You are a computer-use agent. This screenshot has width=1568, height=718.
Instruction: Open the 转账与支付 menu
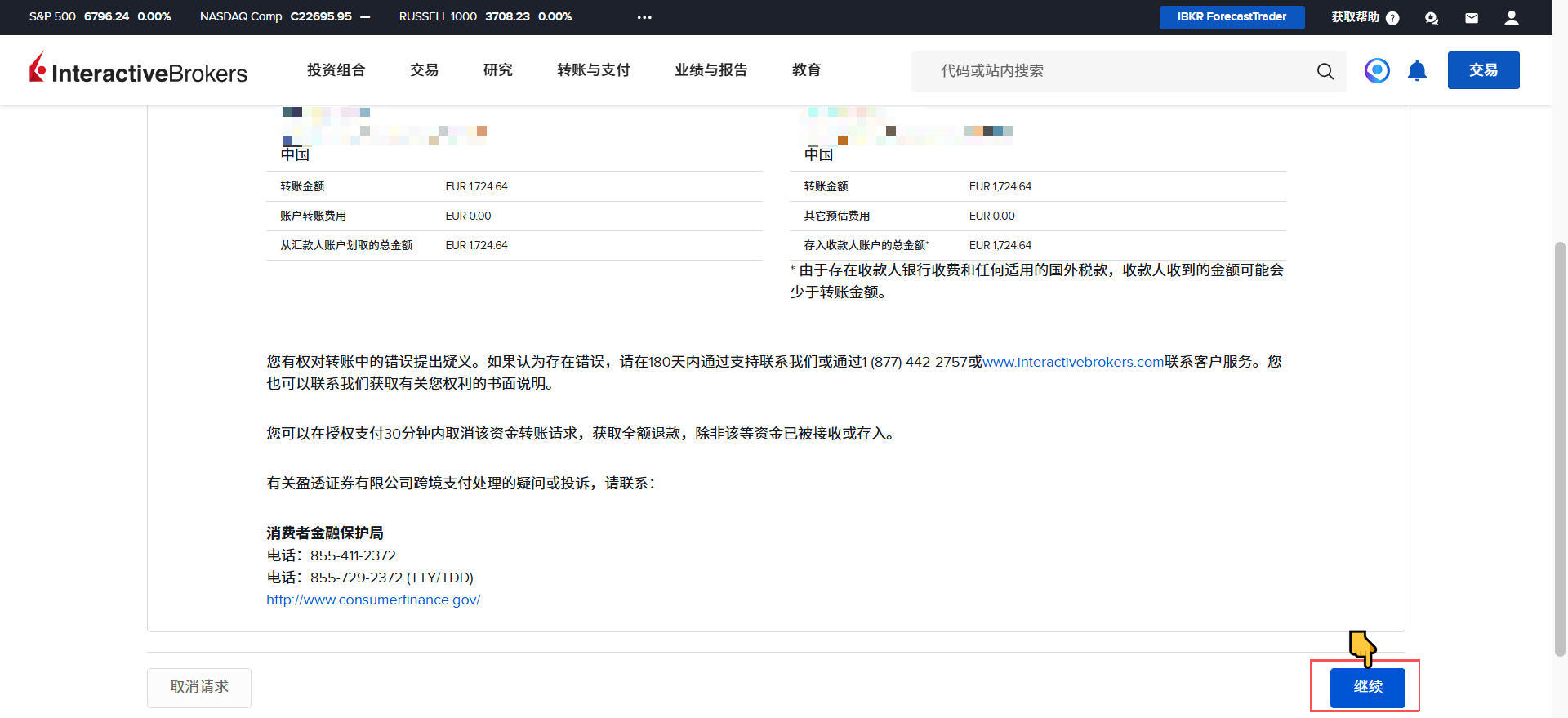pyautogui.click(x=593, y=70)
